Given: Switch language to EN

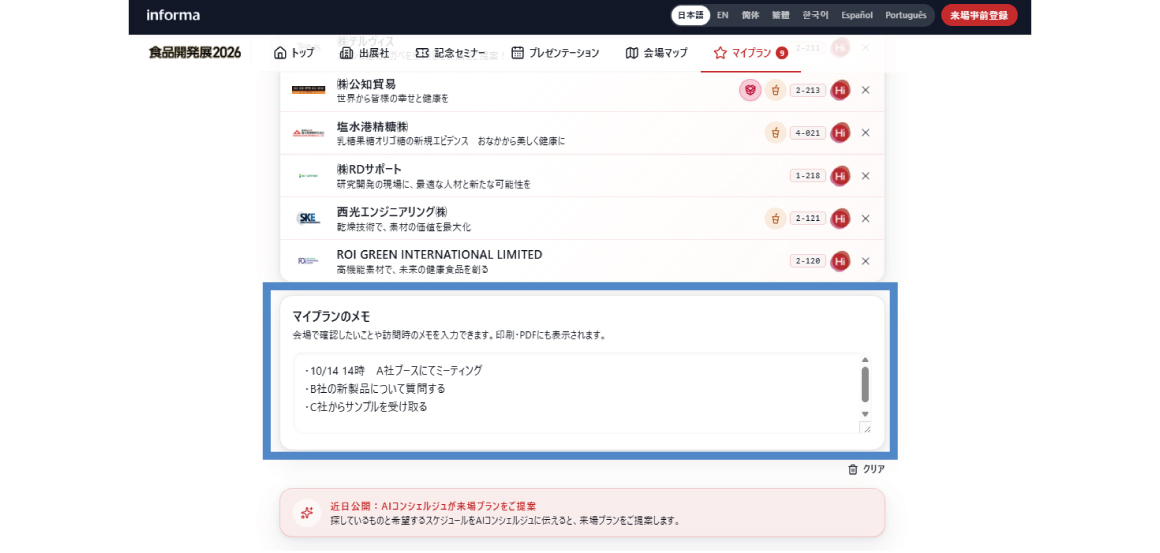Looking at the screenshot, I should tap(723, 15).
